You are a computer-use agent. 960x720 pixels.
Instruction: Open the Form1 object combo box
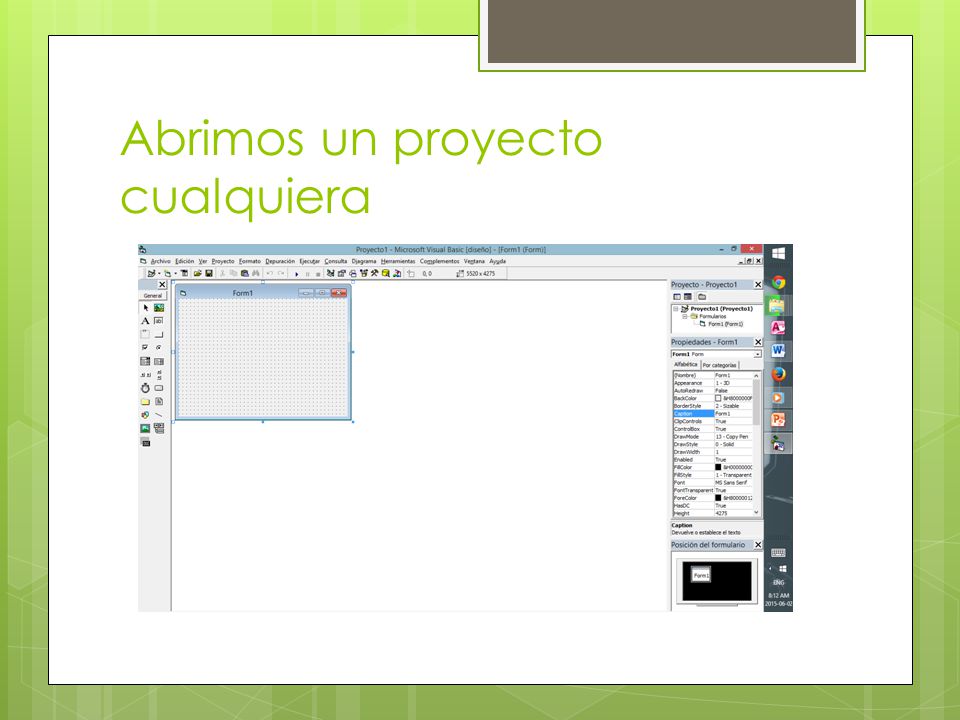coord(716,354)
